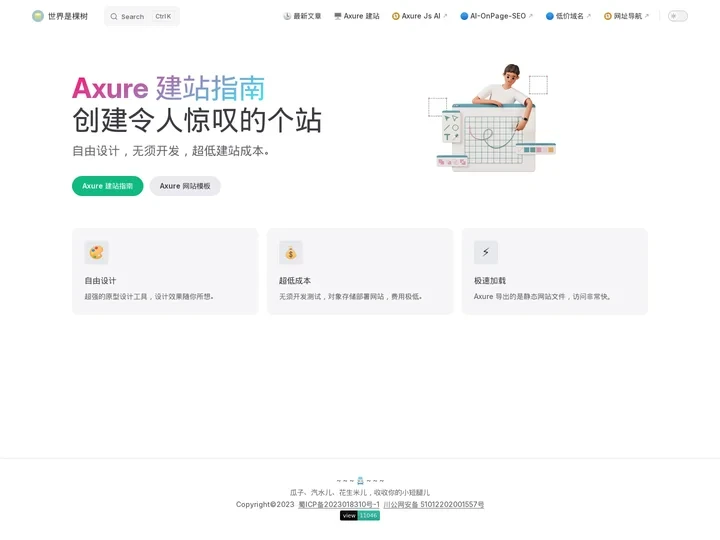720x540 pixels.
Task: Click the hero illustration of designer
Action: pyautogui.click(x=492, y=118)
